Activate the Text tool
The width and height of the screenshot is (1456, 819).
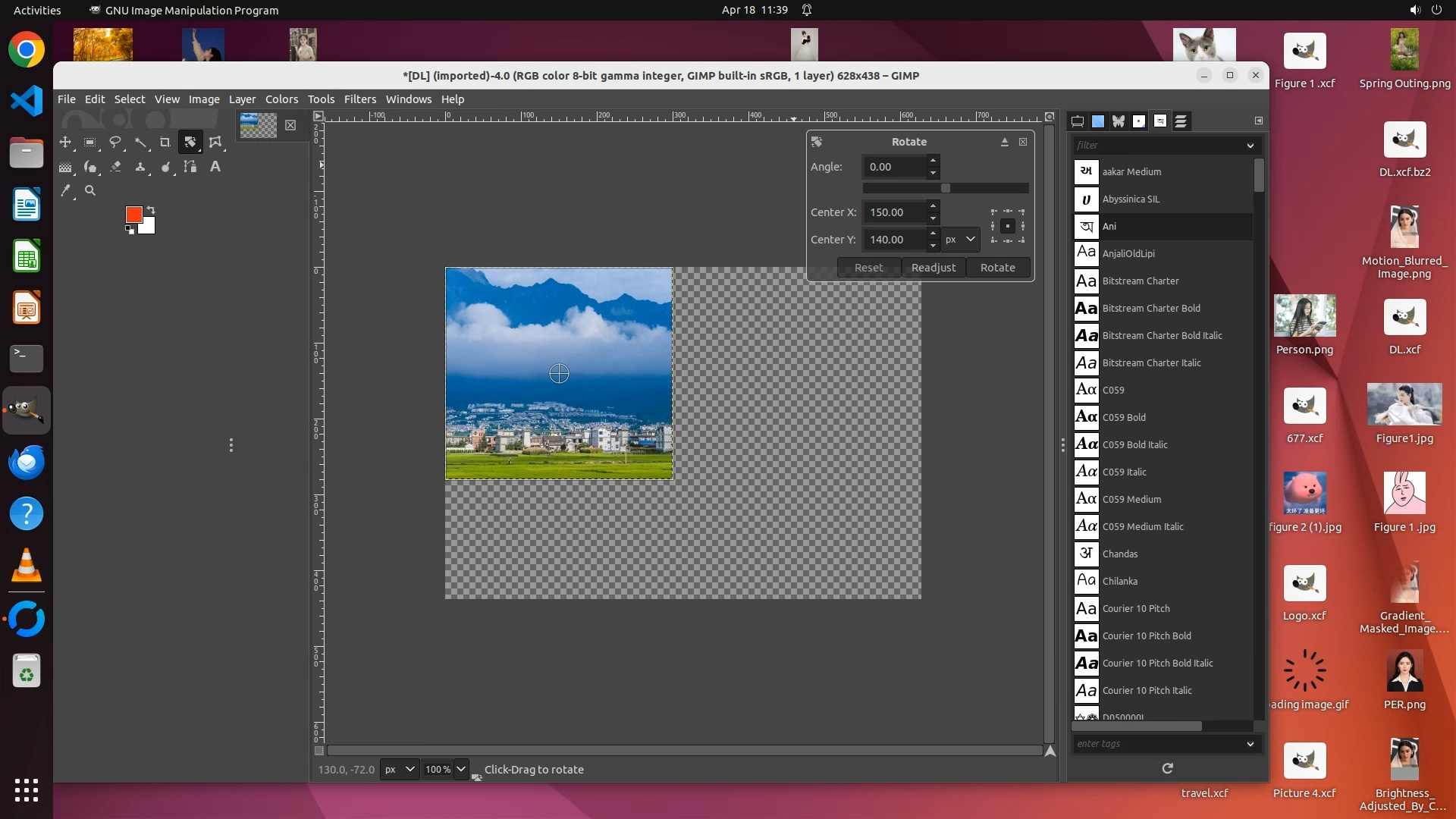[x=215, y=167]
